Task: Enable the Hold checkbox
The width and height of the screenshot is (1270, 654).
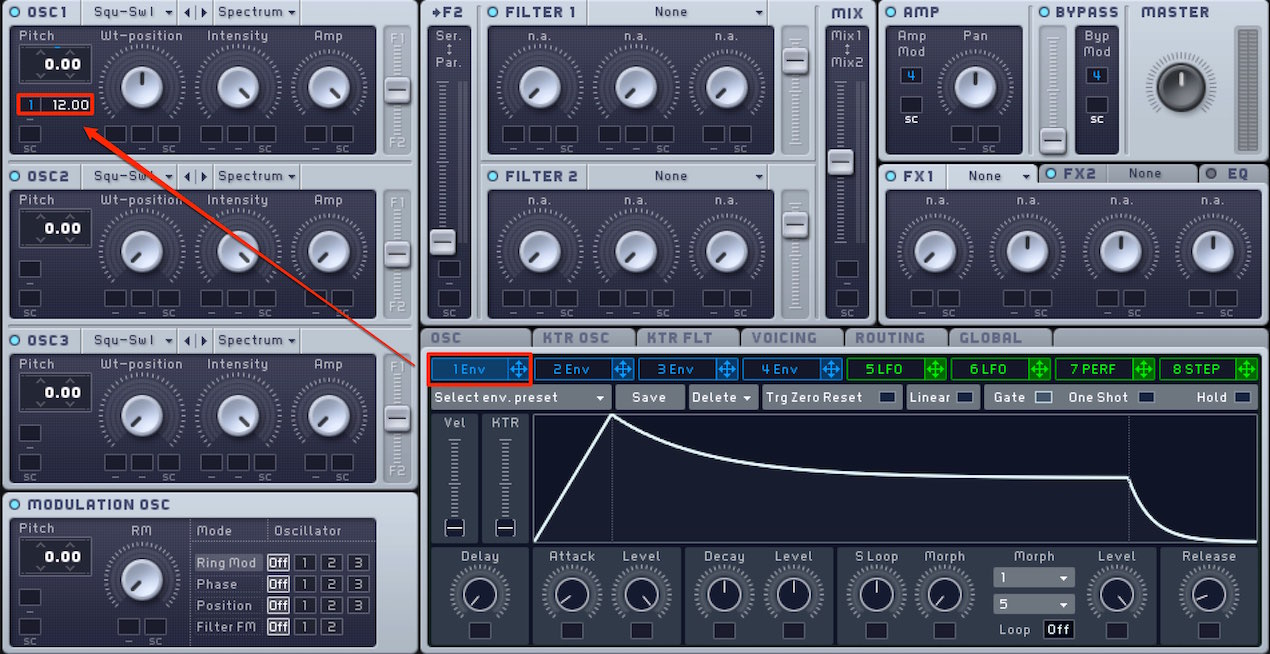Action: click(1242, 397)
